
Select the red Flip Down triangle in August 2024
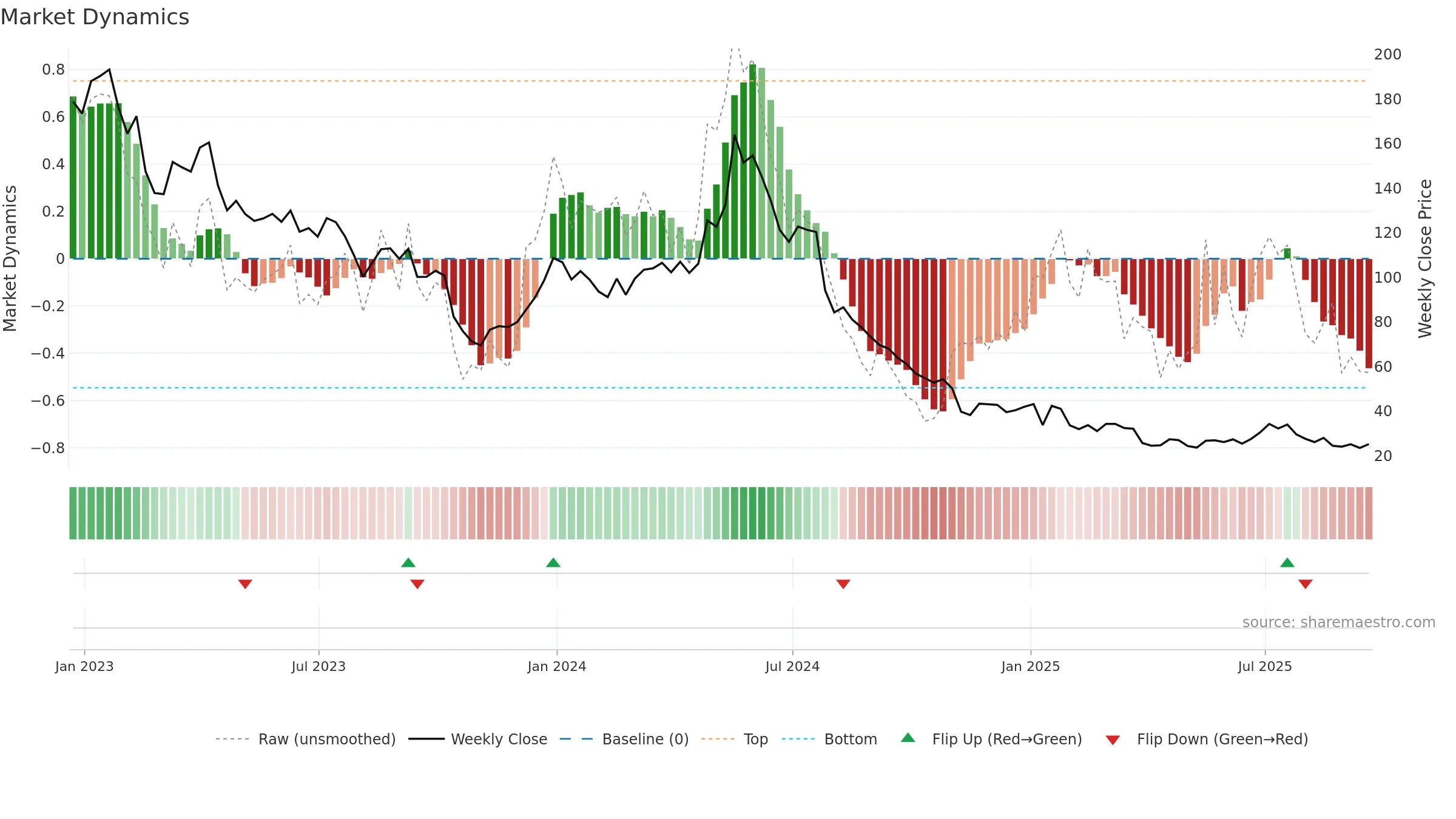(843, 584)
